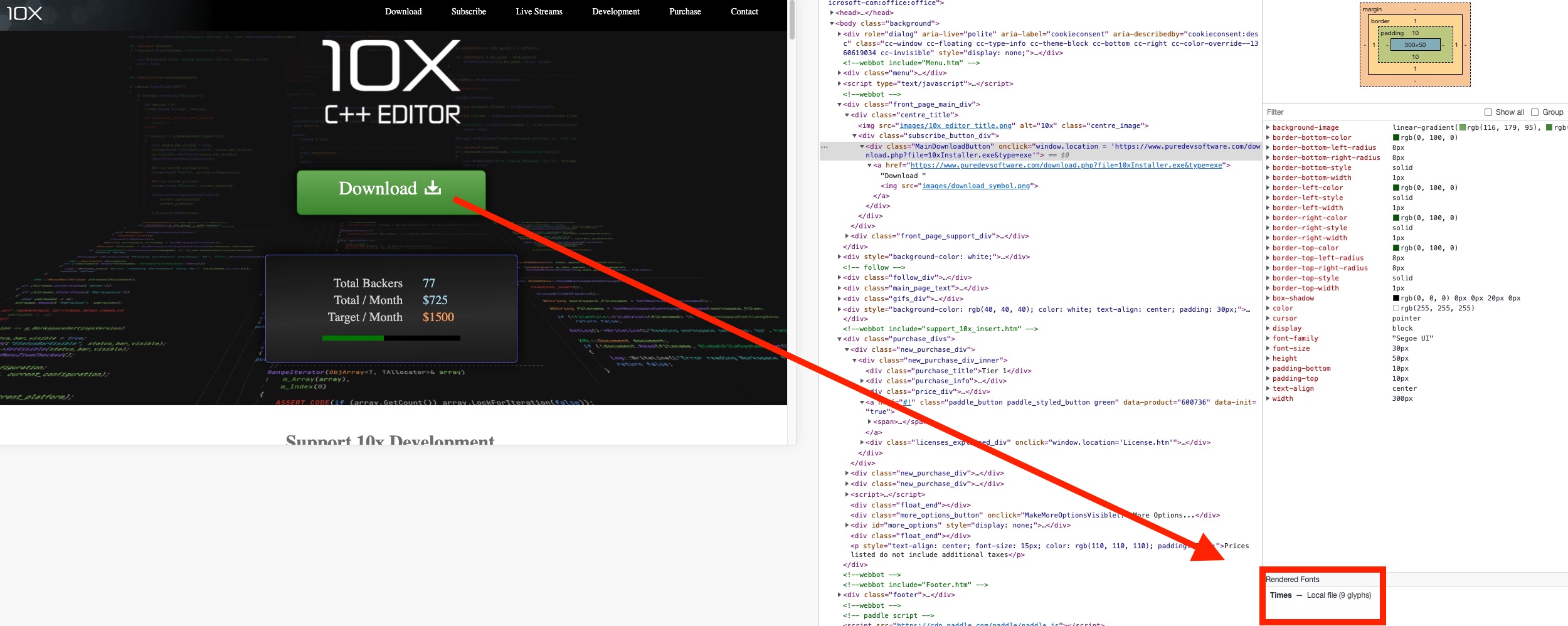
Task: Open the Contact page from the navigation menu
Action: pyautogui.click(x=744, y=11)
